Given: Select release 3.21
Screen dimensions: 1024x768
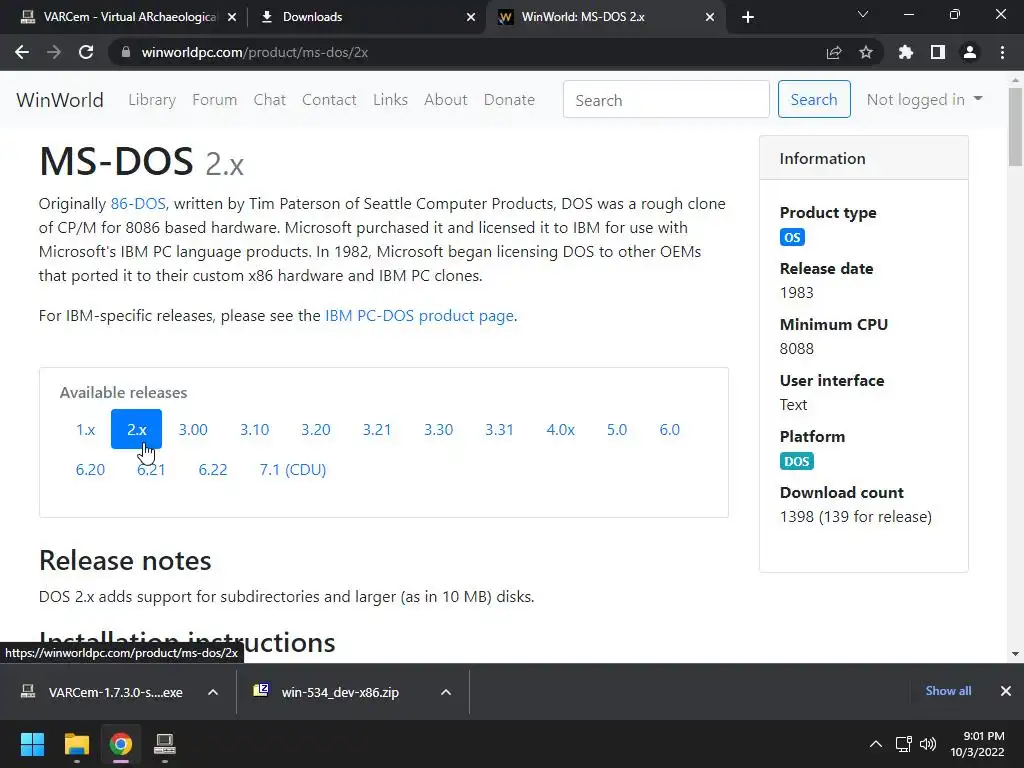Looking at the screenshot, I should [x=377, y=430].
